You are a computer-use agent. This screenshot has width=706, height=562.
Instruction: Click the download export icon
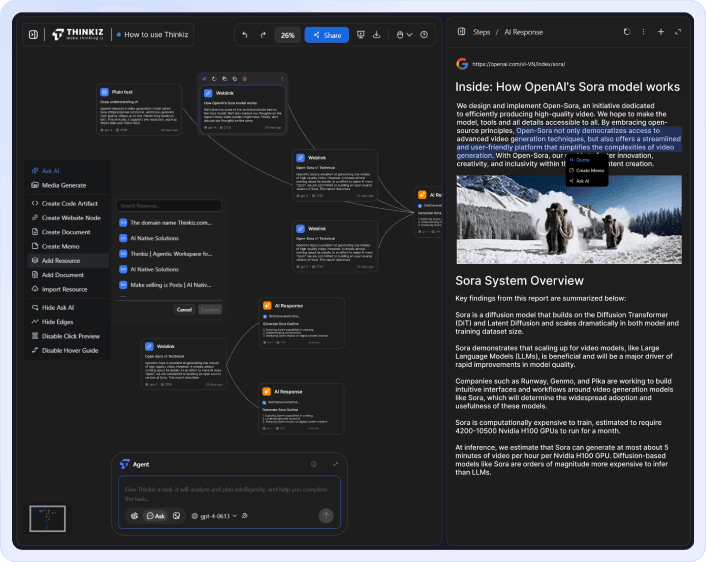click(x=376, y=35)
